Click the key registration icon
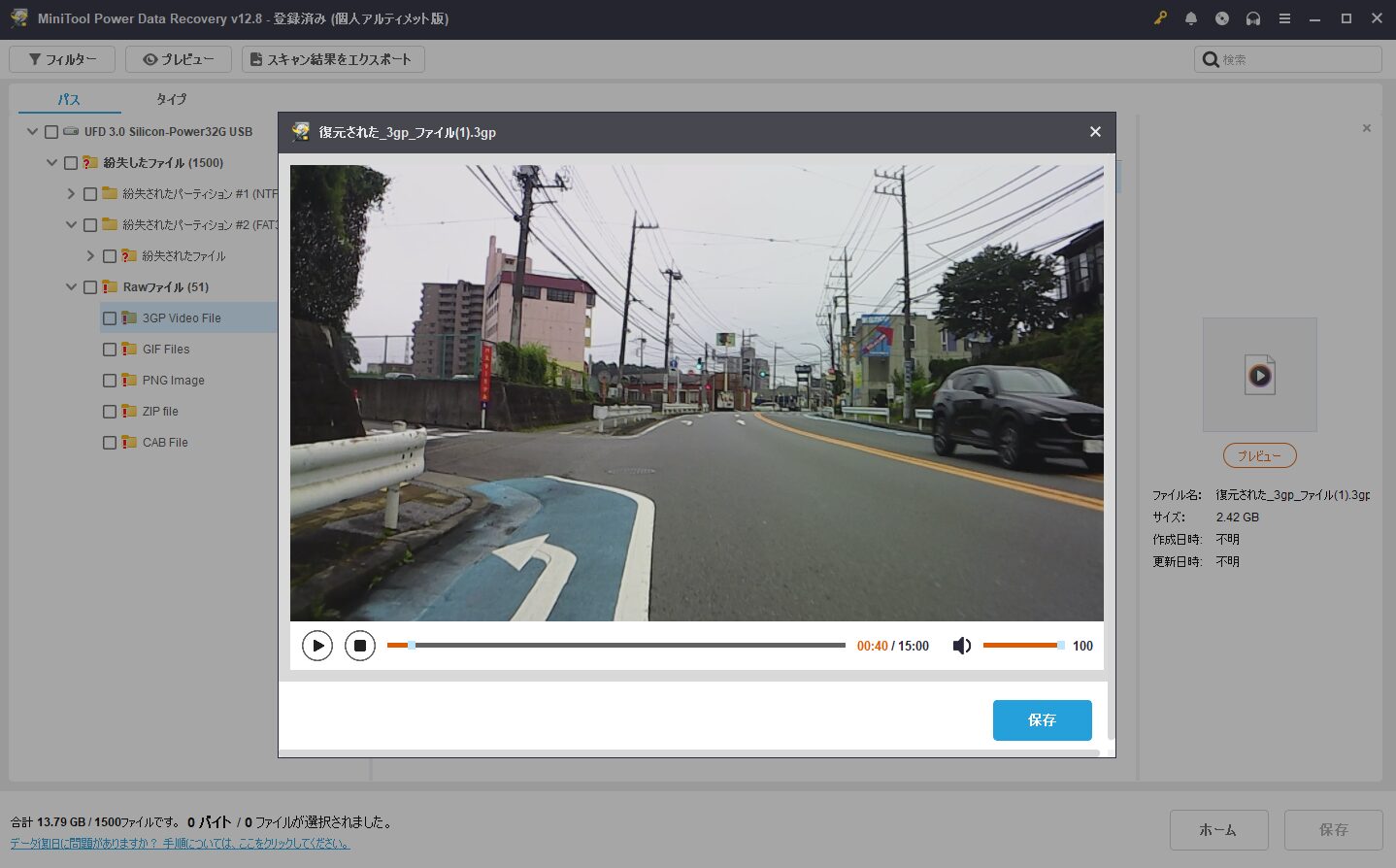The image size is (1396, 868). click(1160, 18)
